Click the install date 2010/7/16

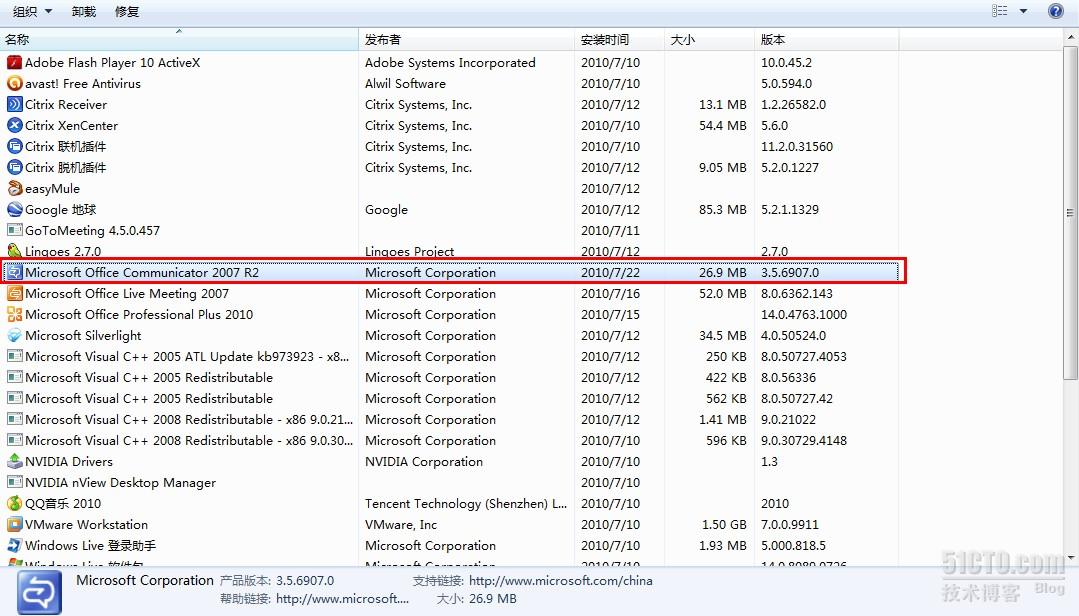[610, 294]
